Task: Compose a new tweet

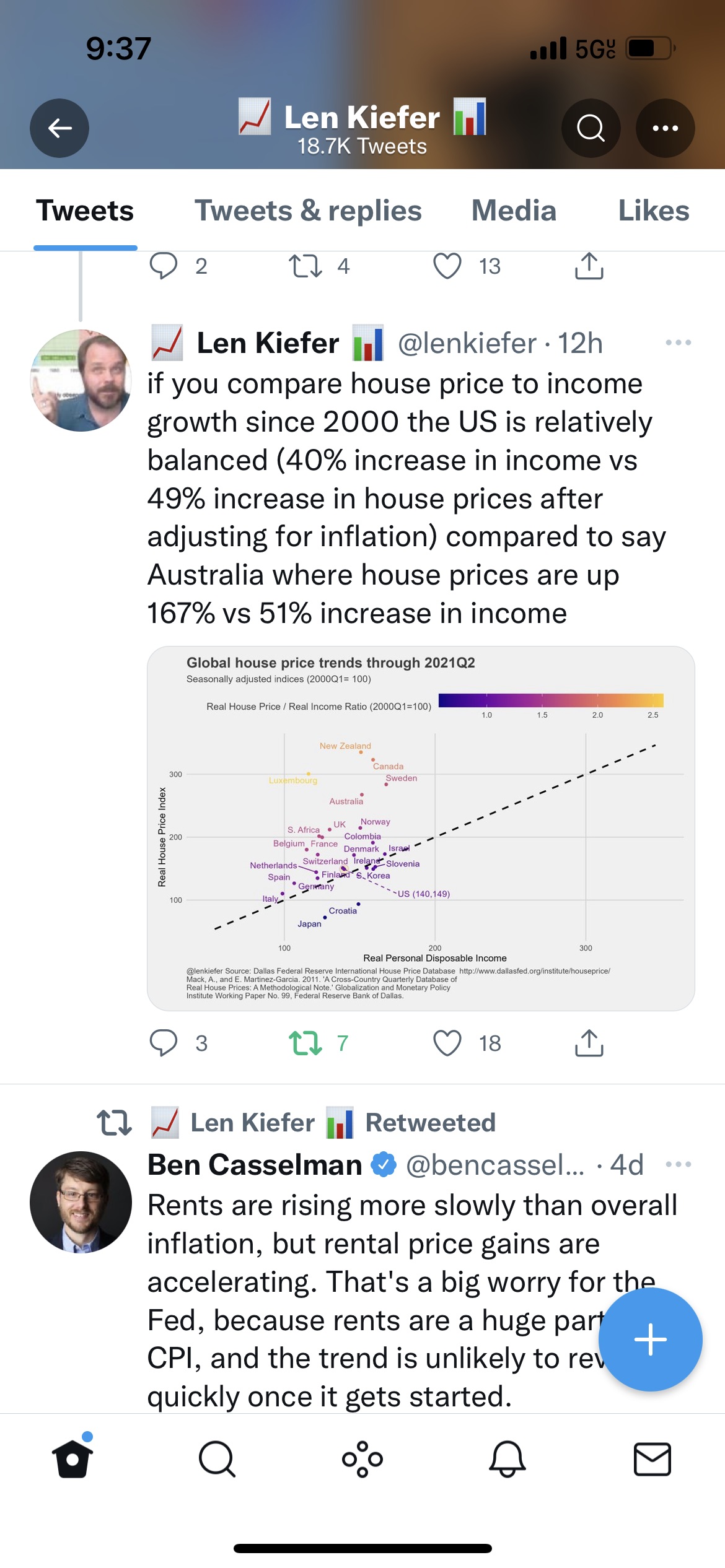Action: tap(650, 1339)
